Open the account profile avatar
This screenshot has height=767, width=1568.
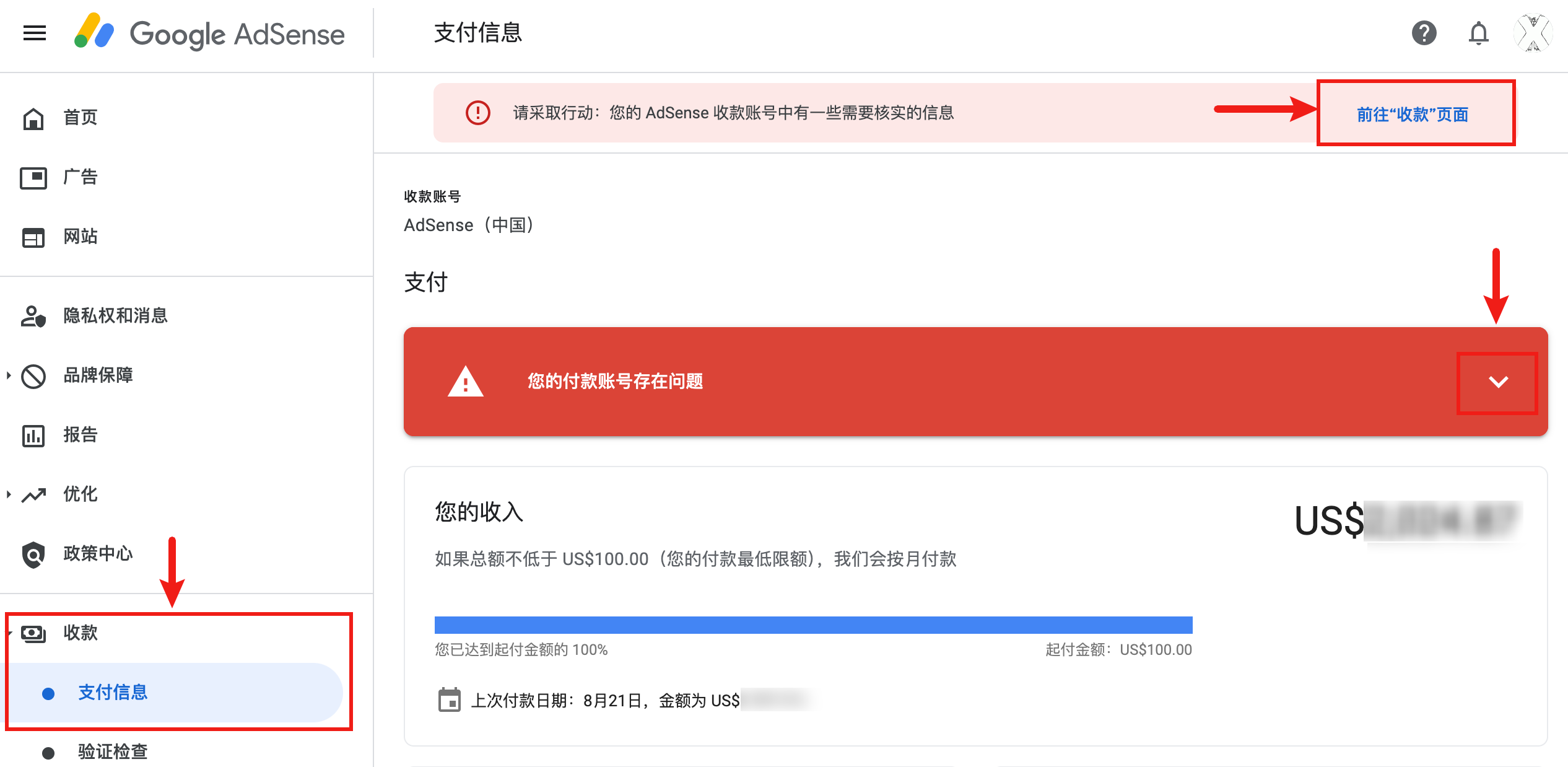1533,33
